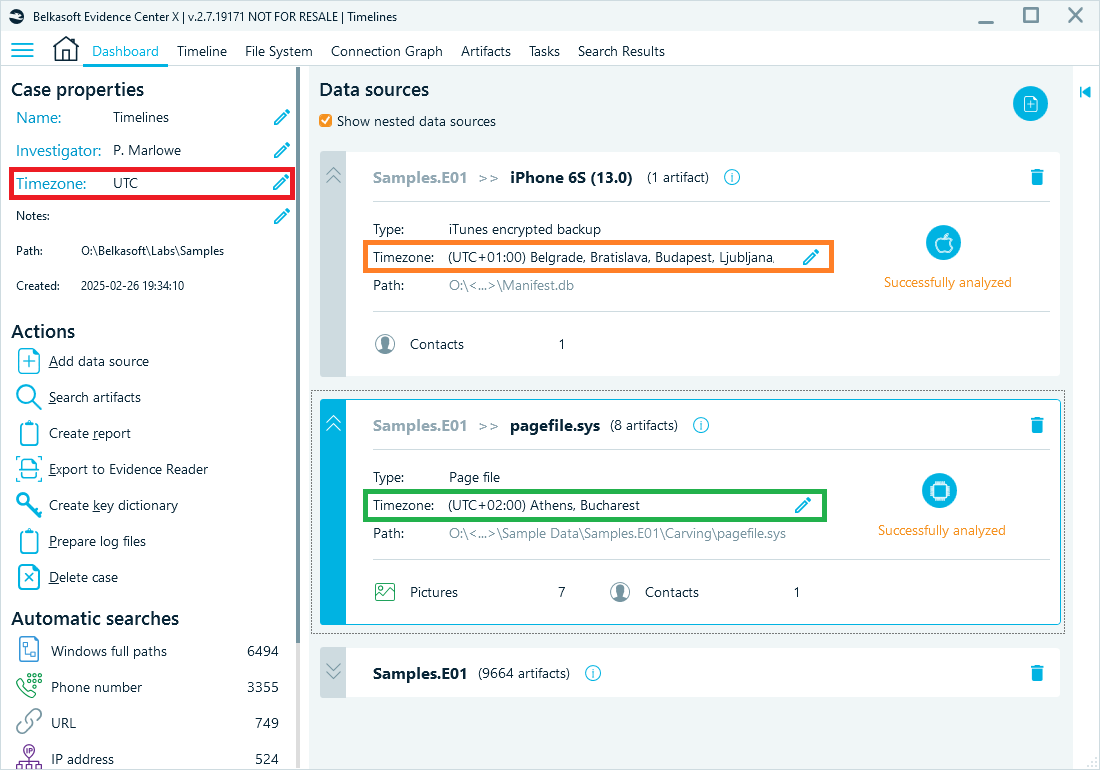Expand the Samples.E01 data source card

[333, 671]
